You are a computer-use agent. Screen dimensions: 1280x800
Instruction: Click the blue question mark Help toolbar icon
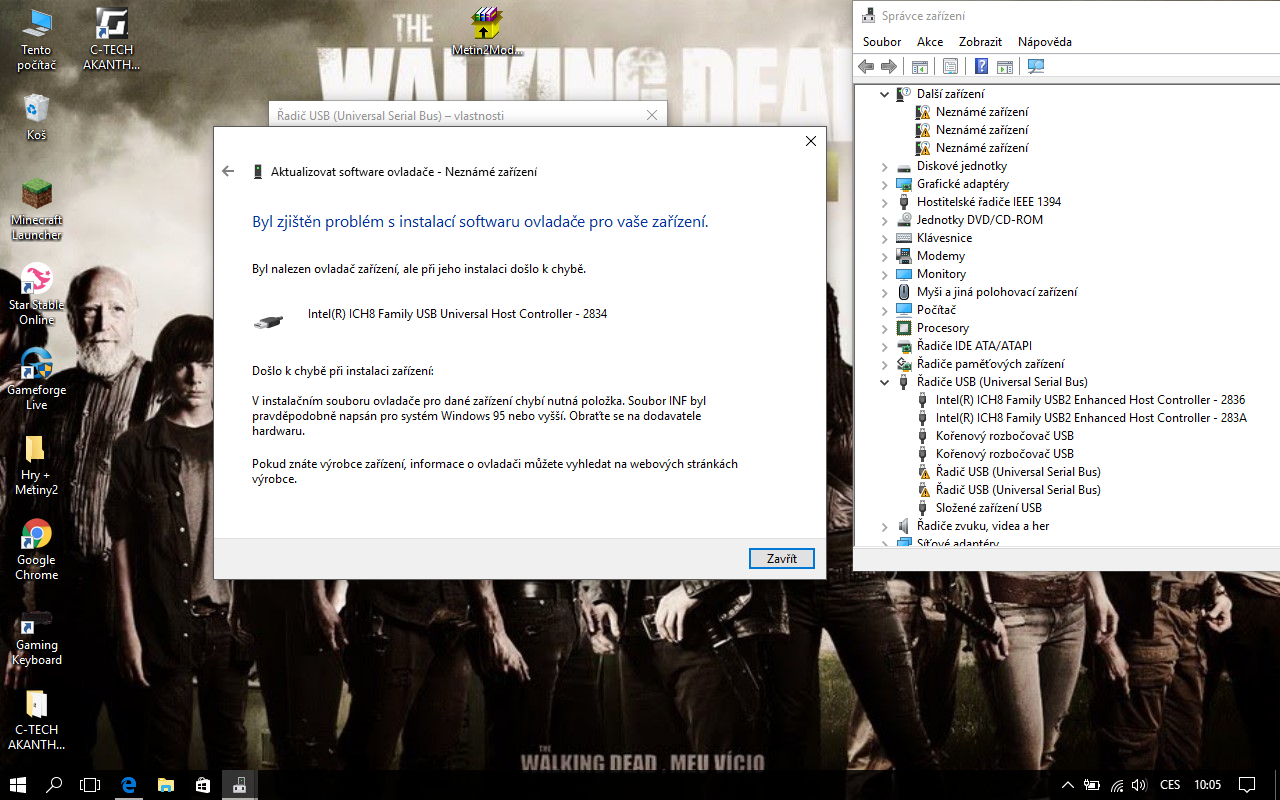click(x=982, y=67)
